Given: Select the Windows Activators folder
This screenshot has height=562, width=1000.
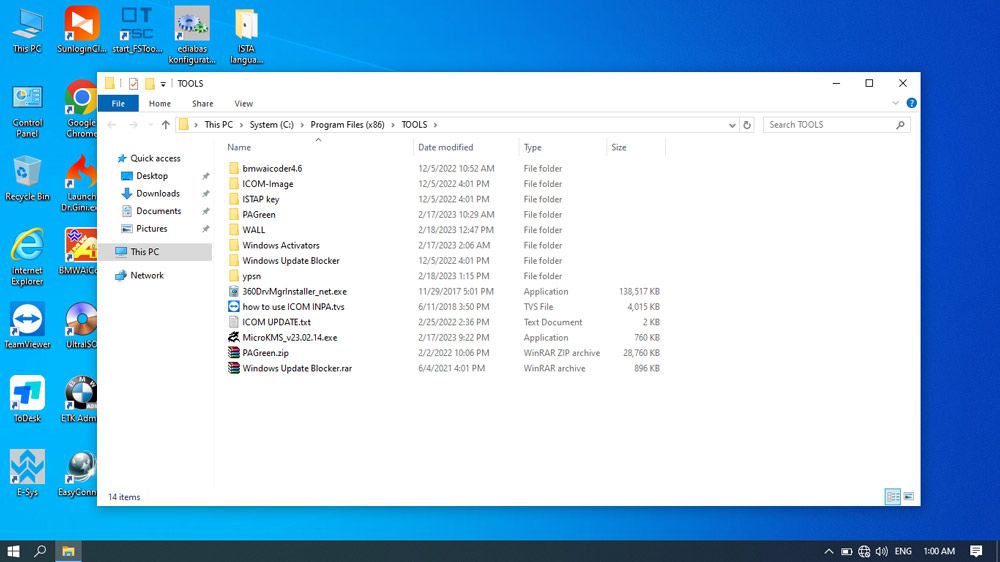Looking at the screenshot, I should (x=281, y=246).
